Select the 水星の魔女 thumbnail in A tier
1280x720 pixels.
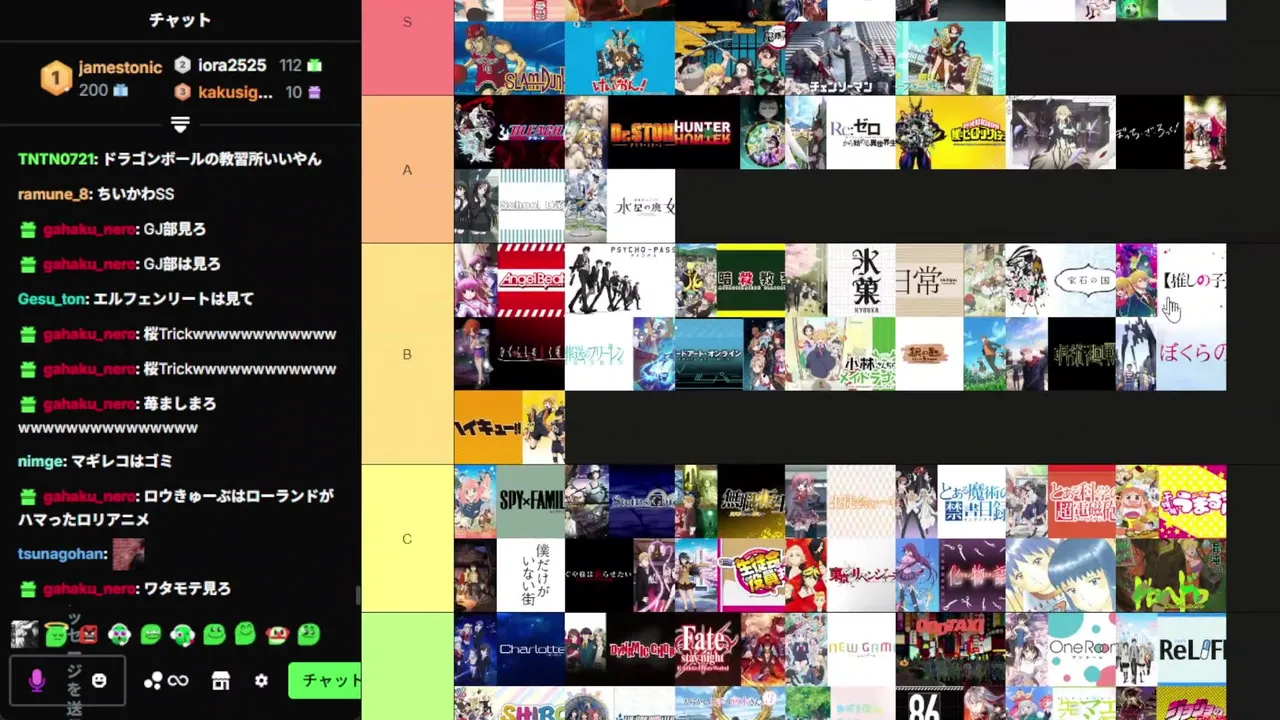[620, 206]
